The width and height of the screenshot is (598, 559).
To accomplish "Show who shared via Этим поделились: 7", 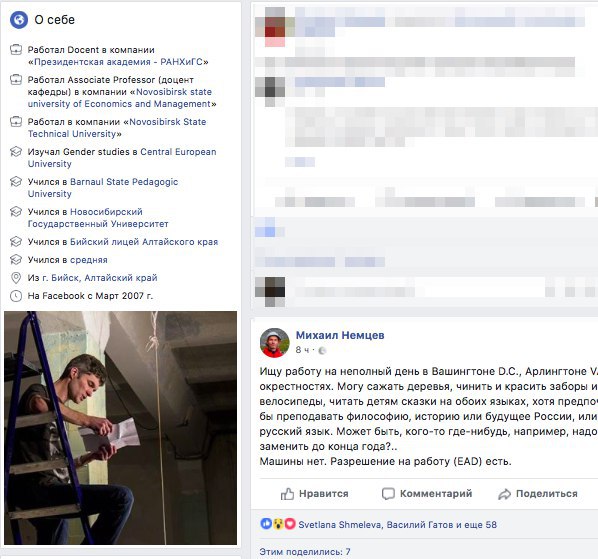I will point(305,552).
